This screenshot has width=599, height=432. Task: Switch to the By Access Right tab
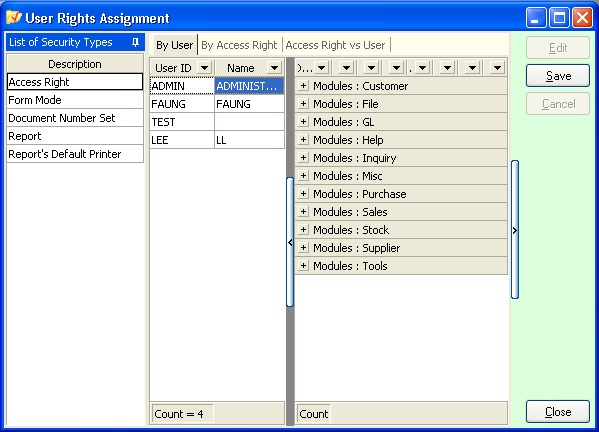click(239, 45)
